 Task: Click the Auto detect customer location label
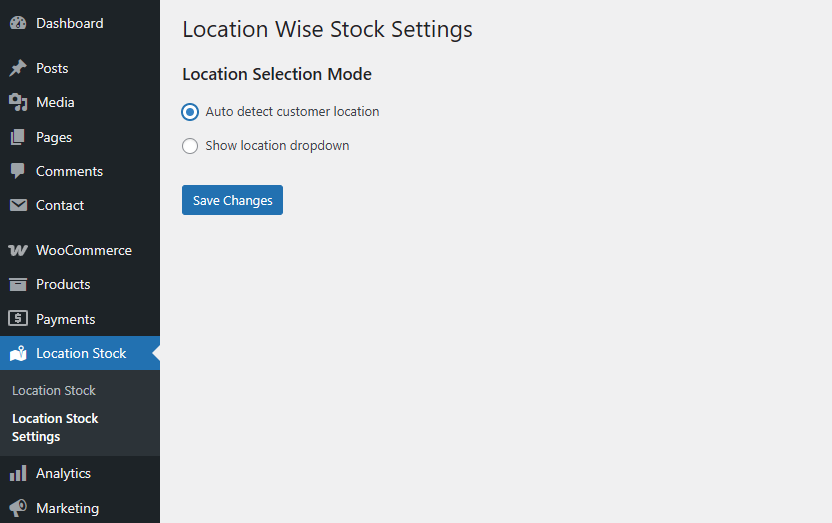(x=292, y=112)
